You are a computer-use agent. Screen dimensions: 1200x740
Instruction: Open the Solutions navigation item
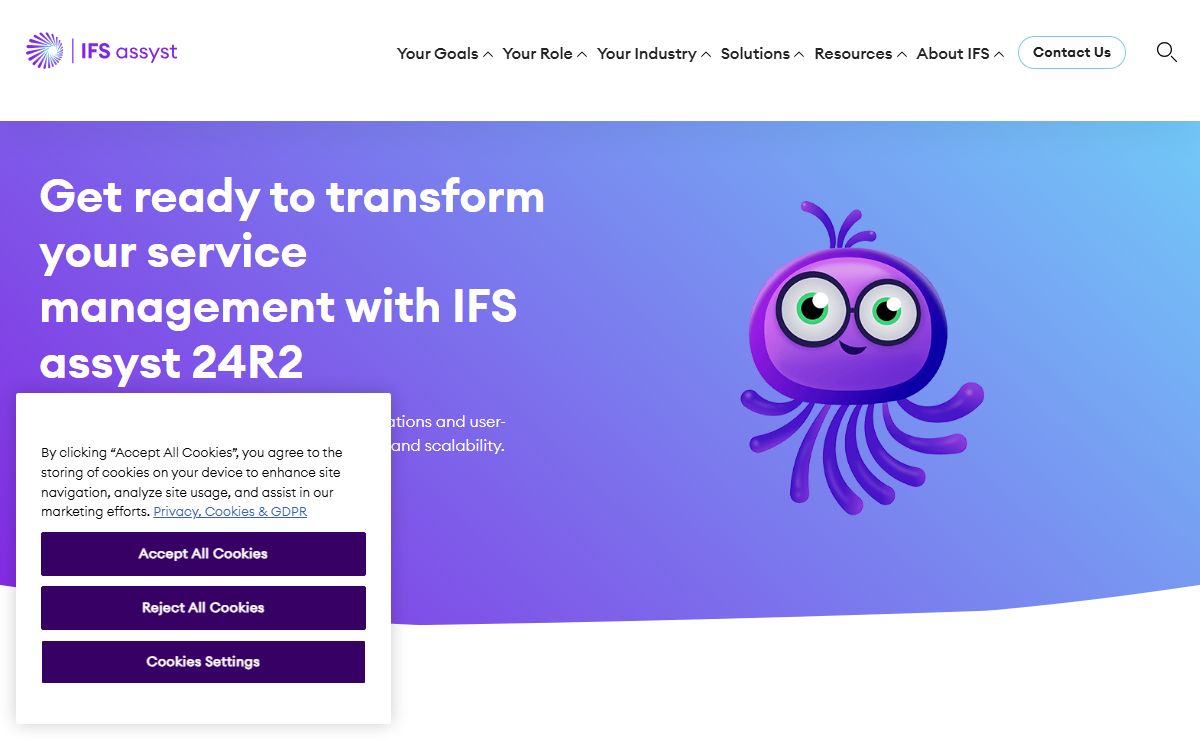755,54
